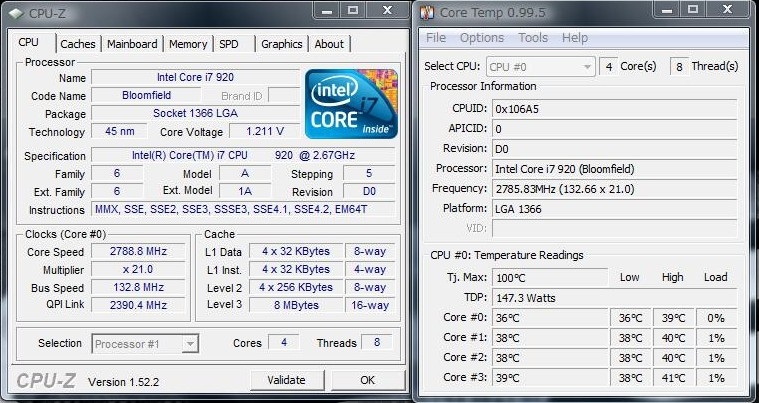Click the Level 3 associativity '16-way'

[x=370, y=305]
